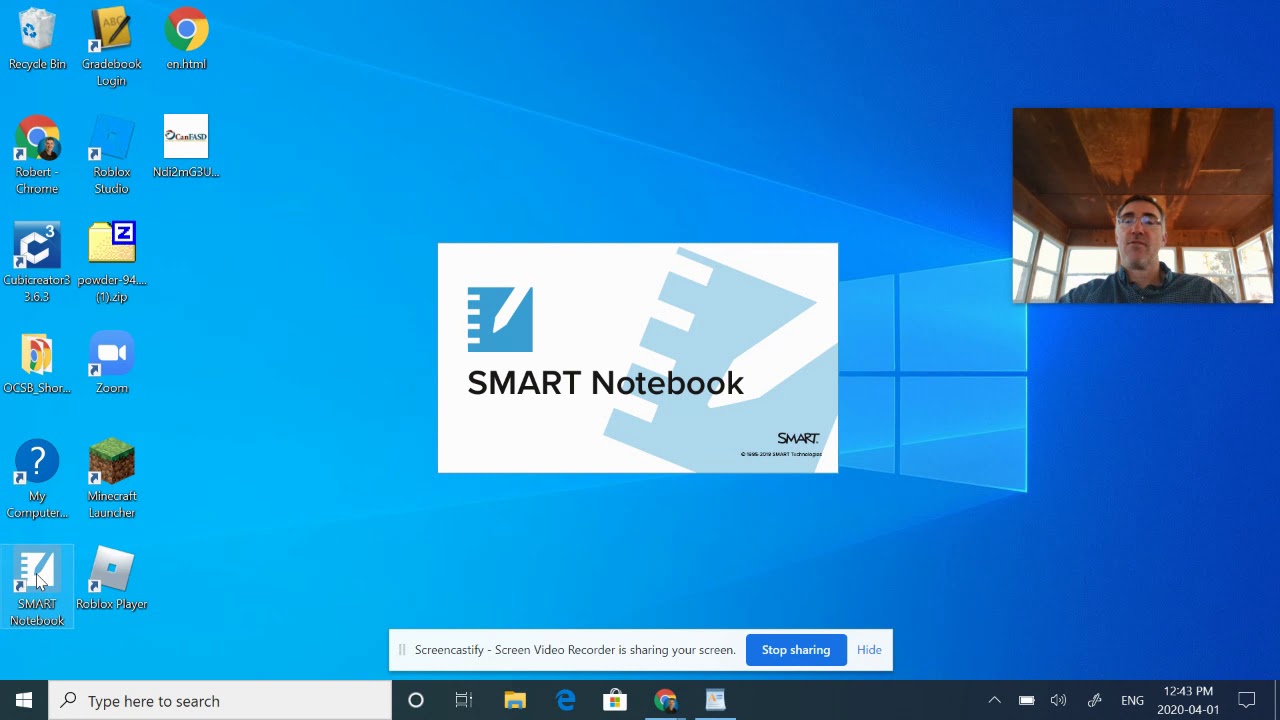The width and height of the screenshot is (1280, 720).
Task: Launch the Roblox Studio shortcut
Action: click(x=111, y=155)
